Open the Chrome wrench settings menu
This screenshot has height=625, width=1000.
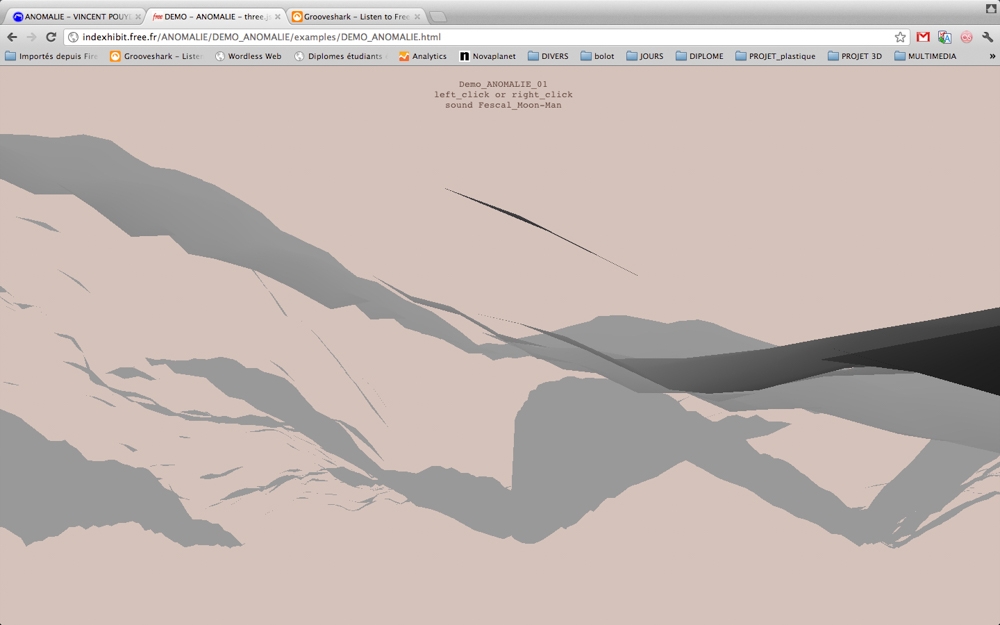[x=988, y=37]
